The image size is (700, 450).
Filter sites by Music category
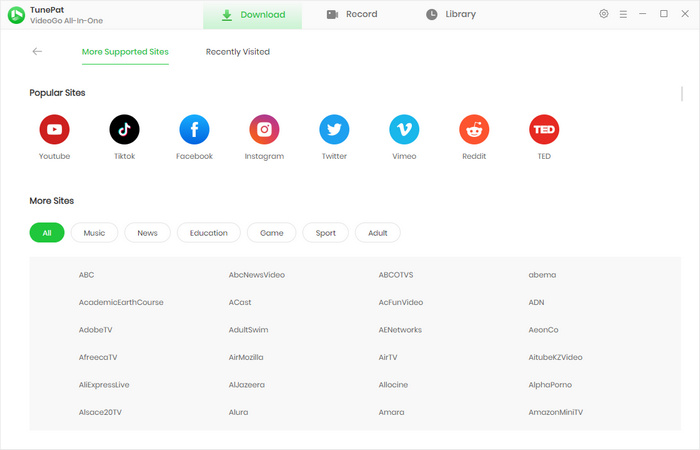point(94,233)
